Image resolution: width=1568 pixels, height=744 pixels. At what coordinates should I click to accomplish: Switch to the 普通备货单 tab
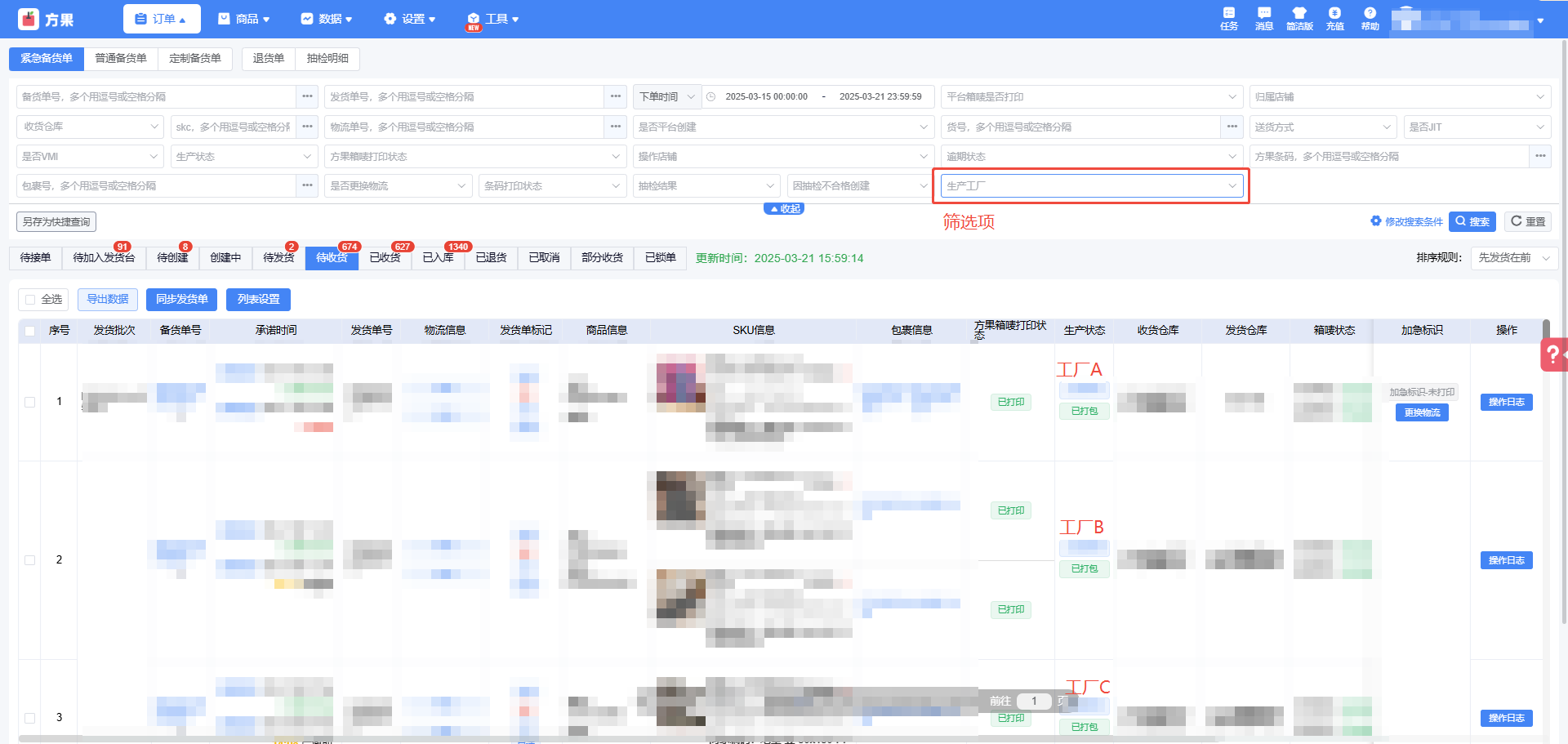(x=121, y=59)
